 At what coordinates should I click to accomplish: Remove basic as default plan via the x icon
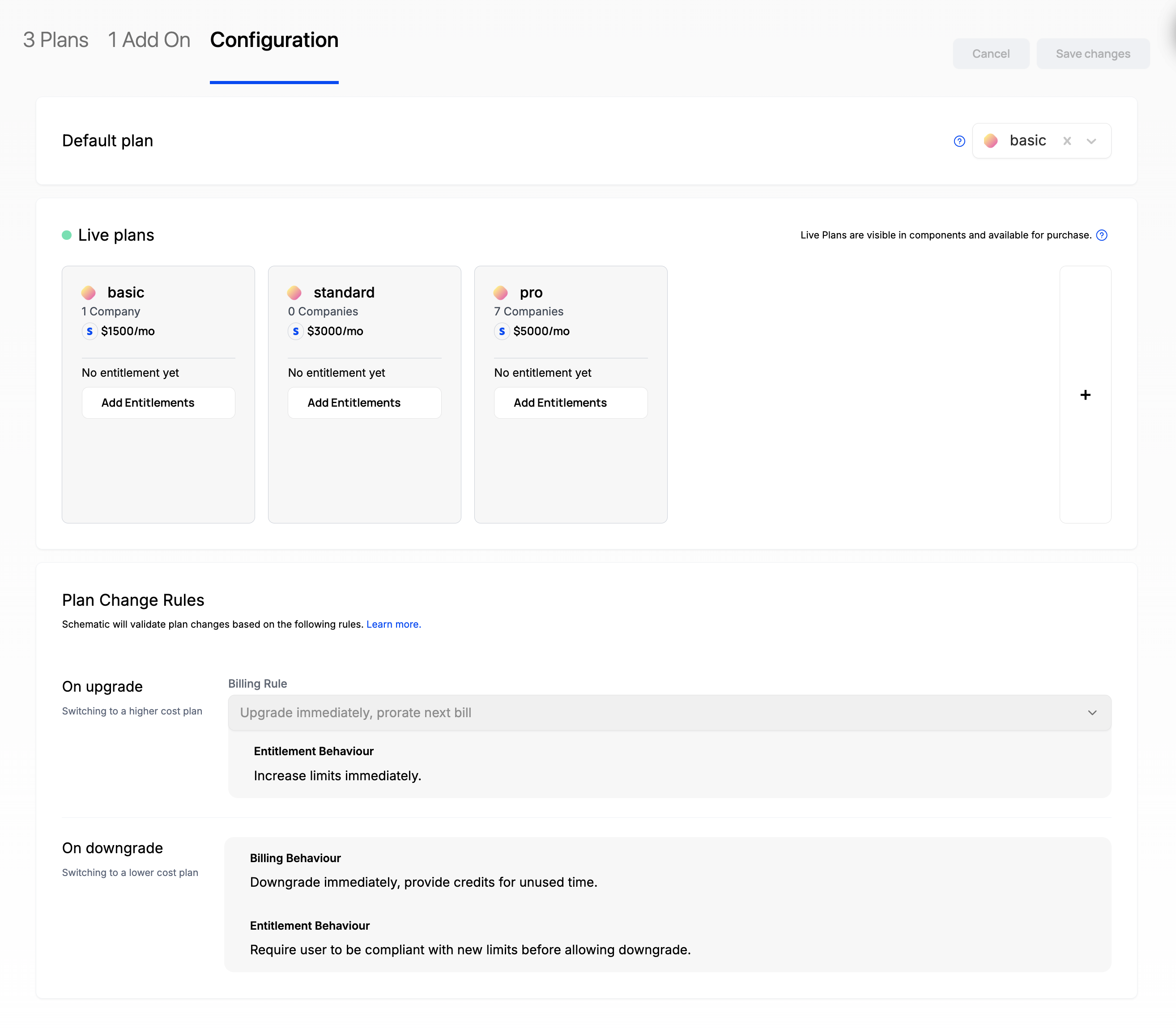tap(1067, 140)
